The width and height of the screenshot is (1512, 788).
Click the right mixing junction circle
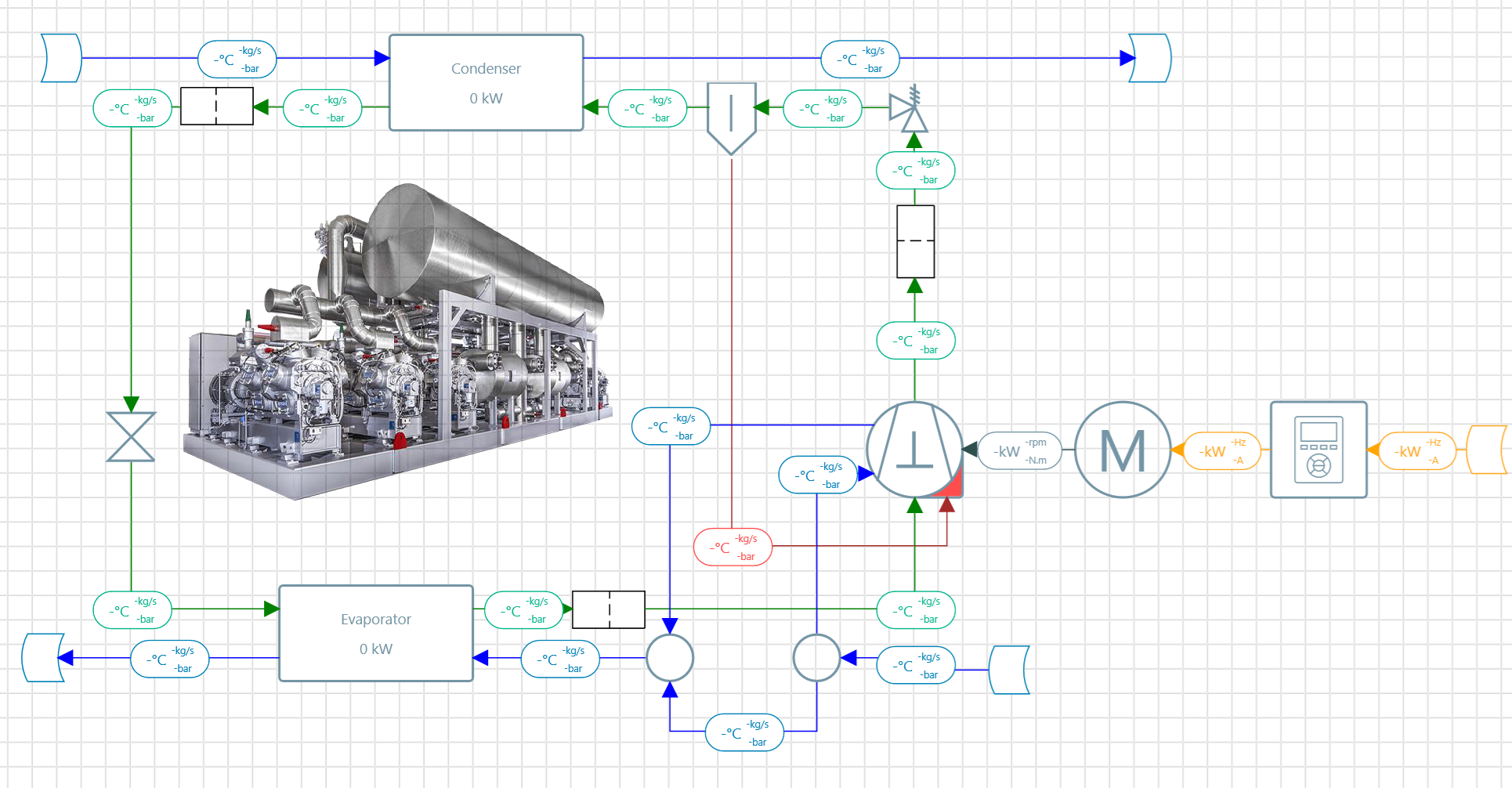[817, 658]
